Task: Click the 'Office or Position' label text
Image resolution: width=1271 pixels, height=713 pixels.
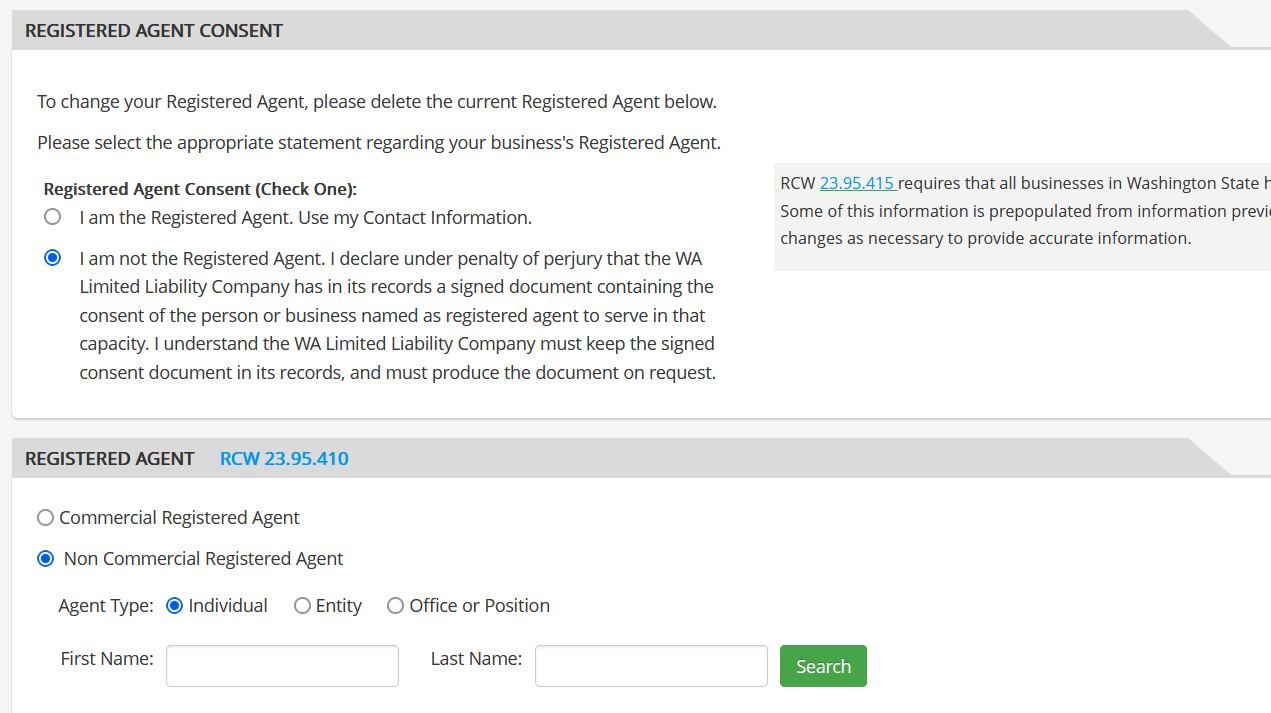Action: point(480,606)
